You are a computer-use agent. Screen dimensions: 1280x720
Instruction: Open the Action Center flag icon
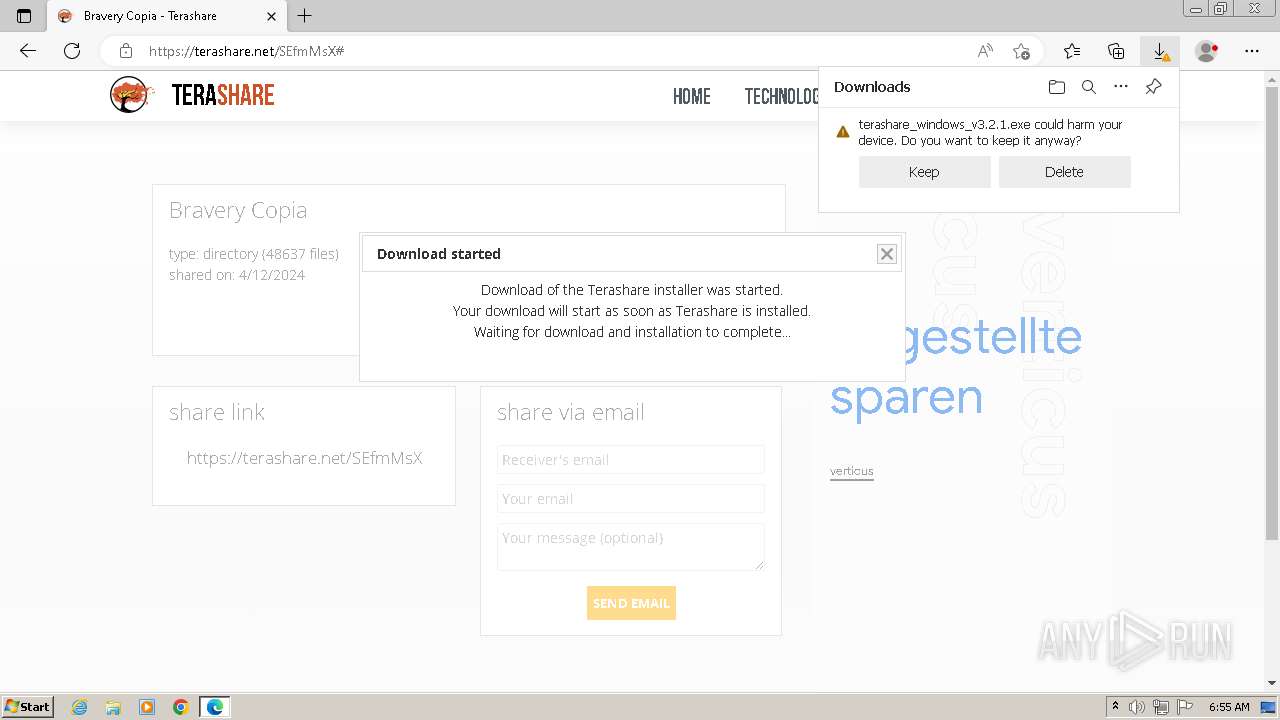click(x=1185, y=707)
